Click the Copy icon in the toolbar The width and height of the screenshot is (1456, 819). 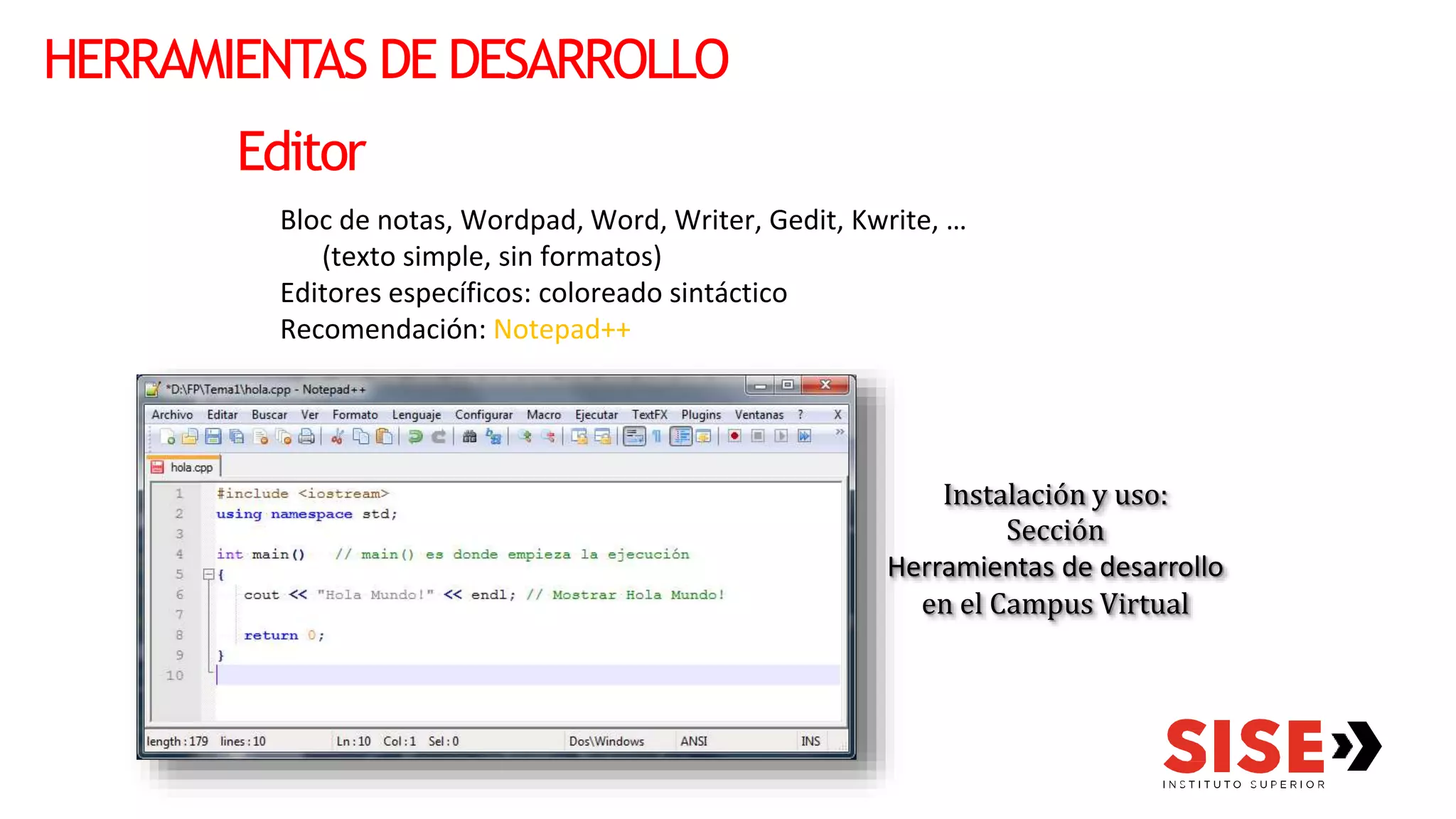(360, 437)
